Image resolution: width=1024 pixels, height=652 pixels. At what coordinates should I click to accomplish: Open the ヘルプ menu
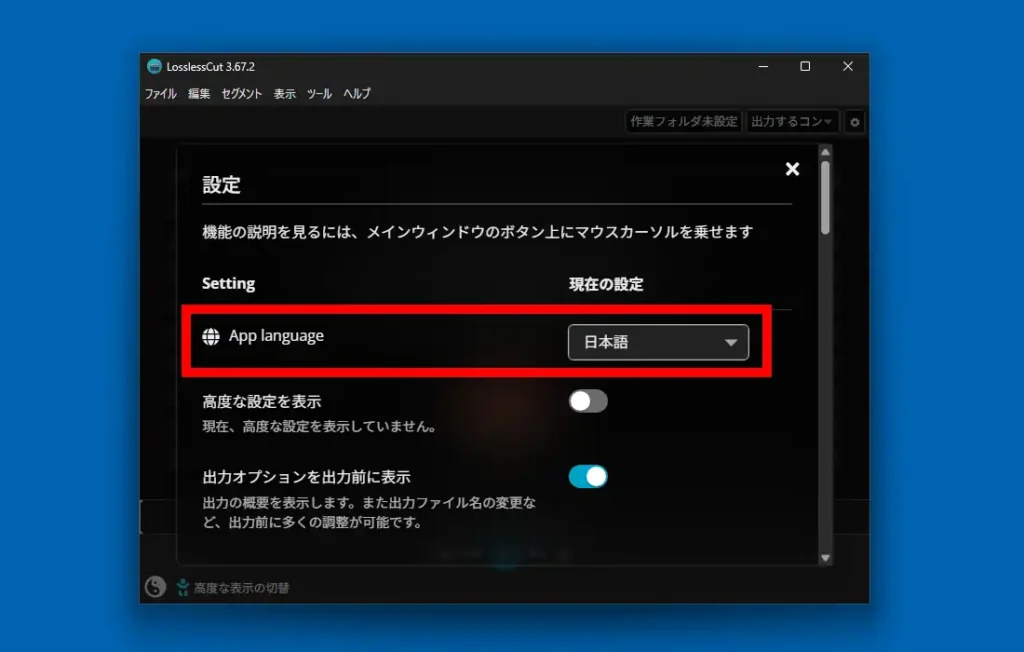pyautogui.click(x=355, y=93)
